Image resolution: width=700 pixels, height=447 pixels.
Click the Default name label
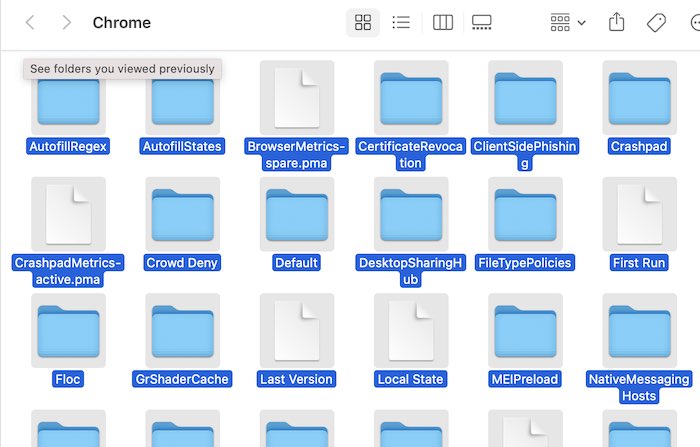pos(296,263)
